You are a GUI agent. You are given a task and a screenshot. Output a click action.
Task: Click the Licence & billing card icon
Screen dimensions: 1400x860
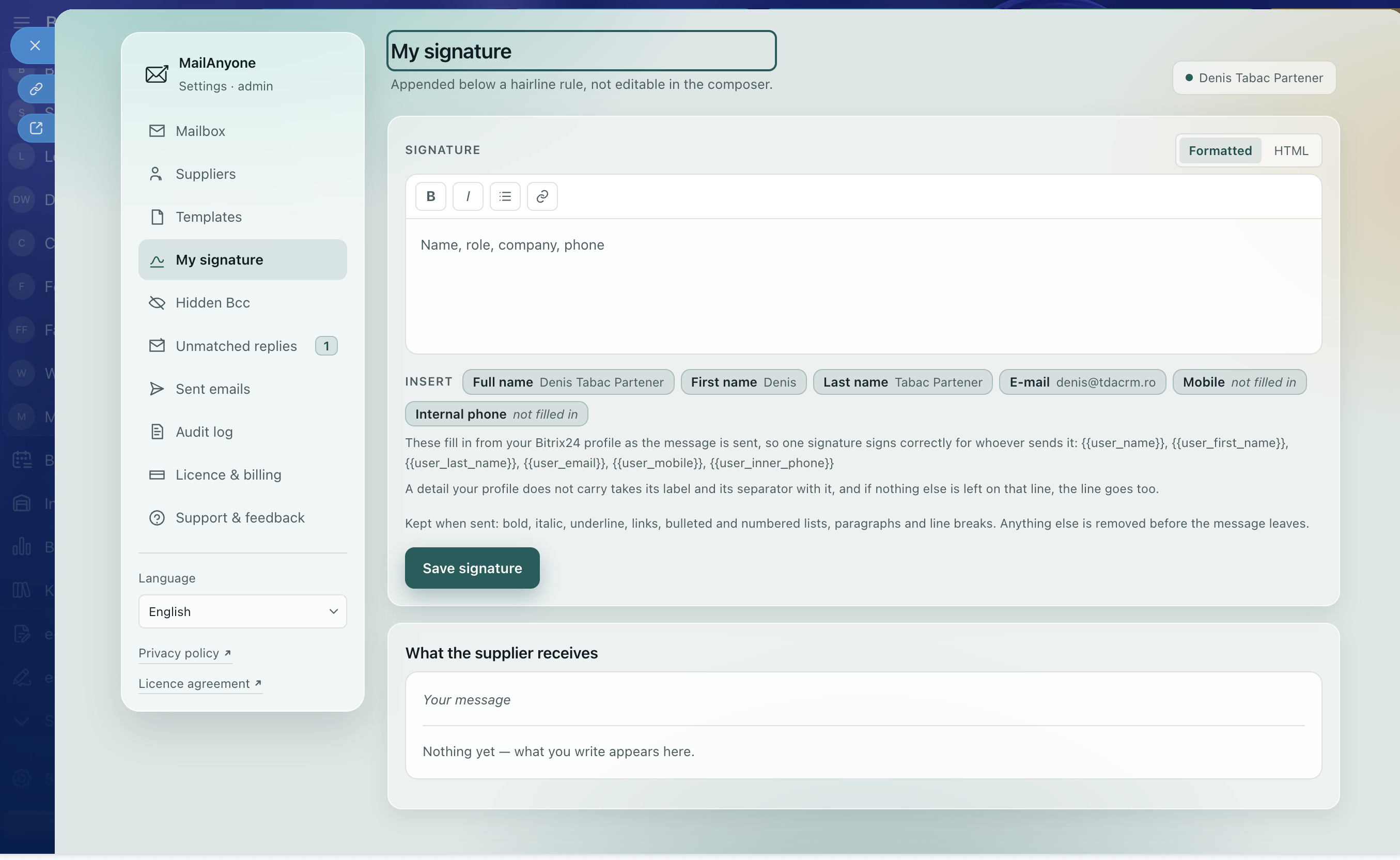[157, 474]
